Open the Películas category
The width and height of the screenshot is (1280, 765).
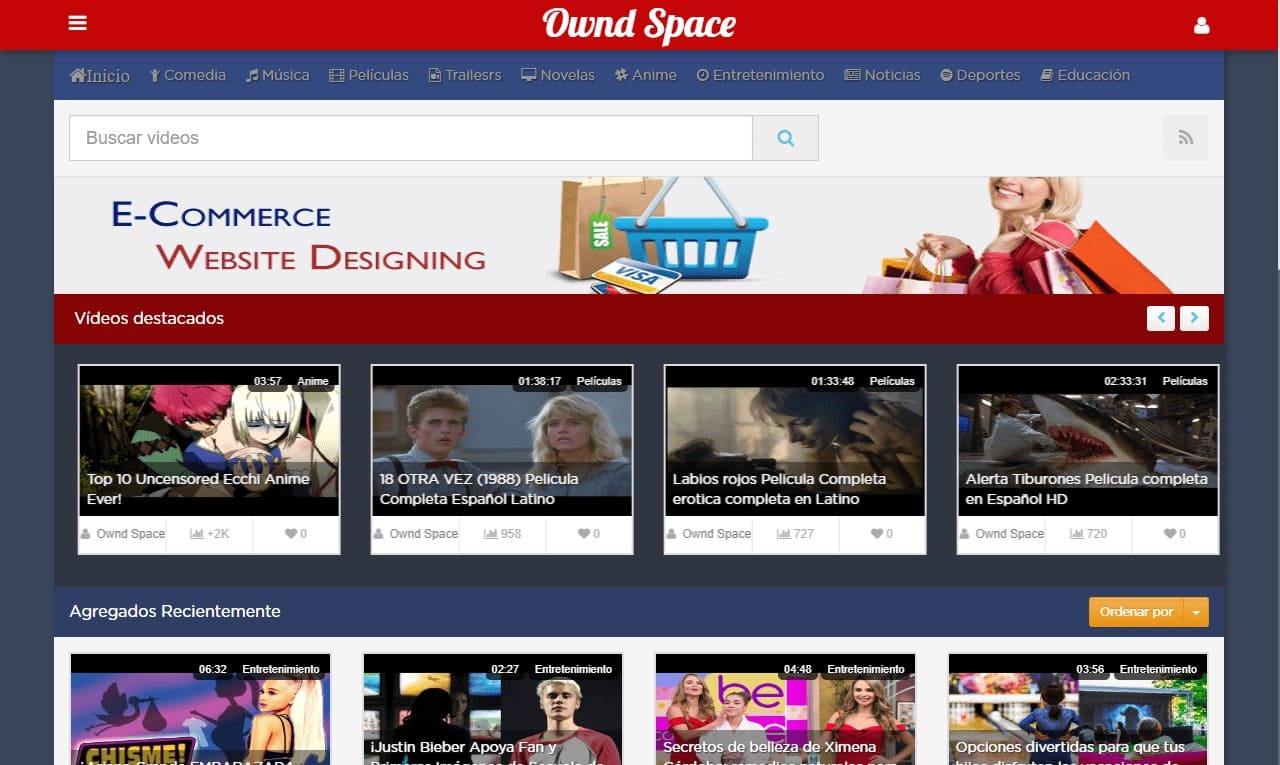(x=369, y=75)
